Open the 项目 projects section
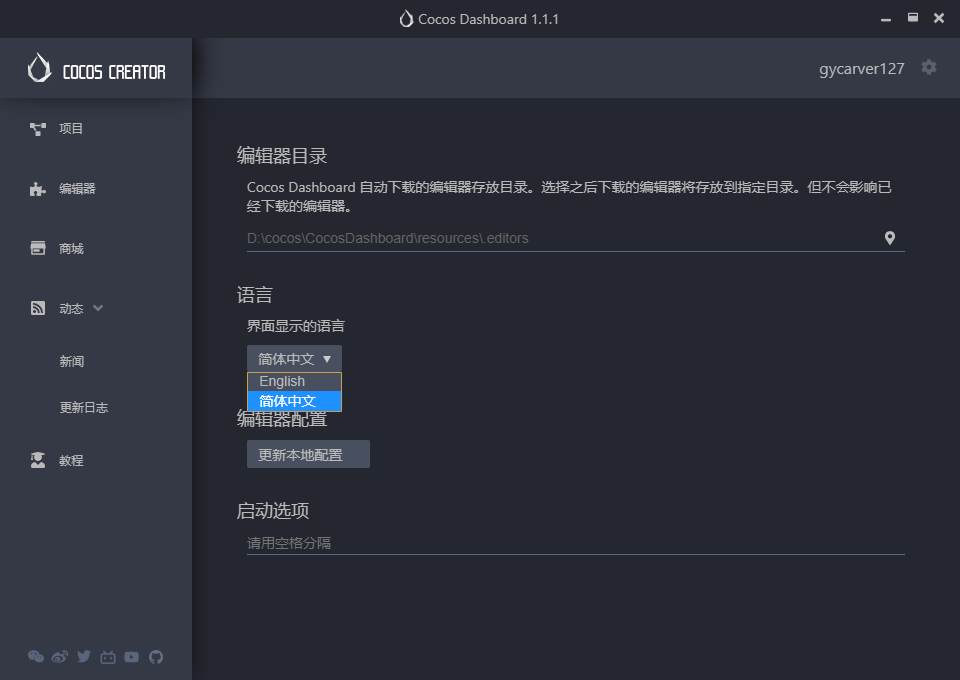The image size is (960, 680). (70, 129)
